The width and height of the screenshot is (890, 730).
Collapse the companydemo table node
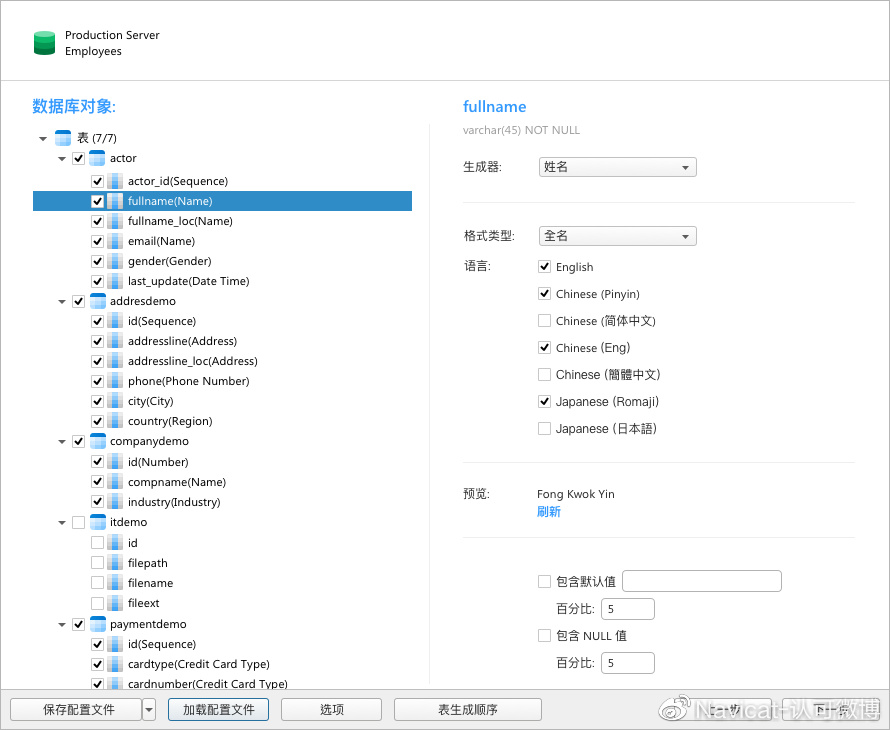tap(62, 442)
